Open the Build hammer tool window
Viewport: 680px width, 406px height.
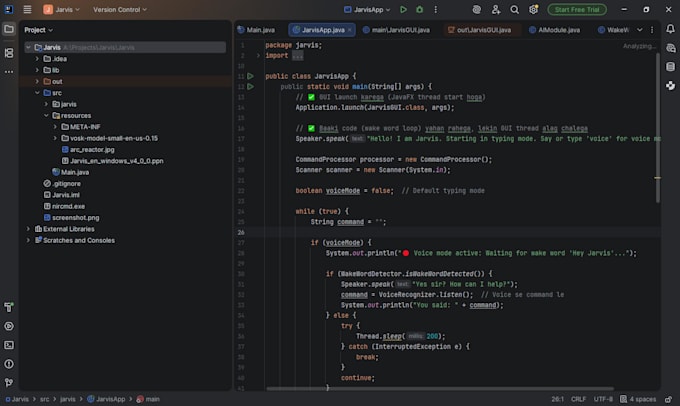pyautogui.click(x=9, y=307)
